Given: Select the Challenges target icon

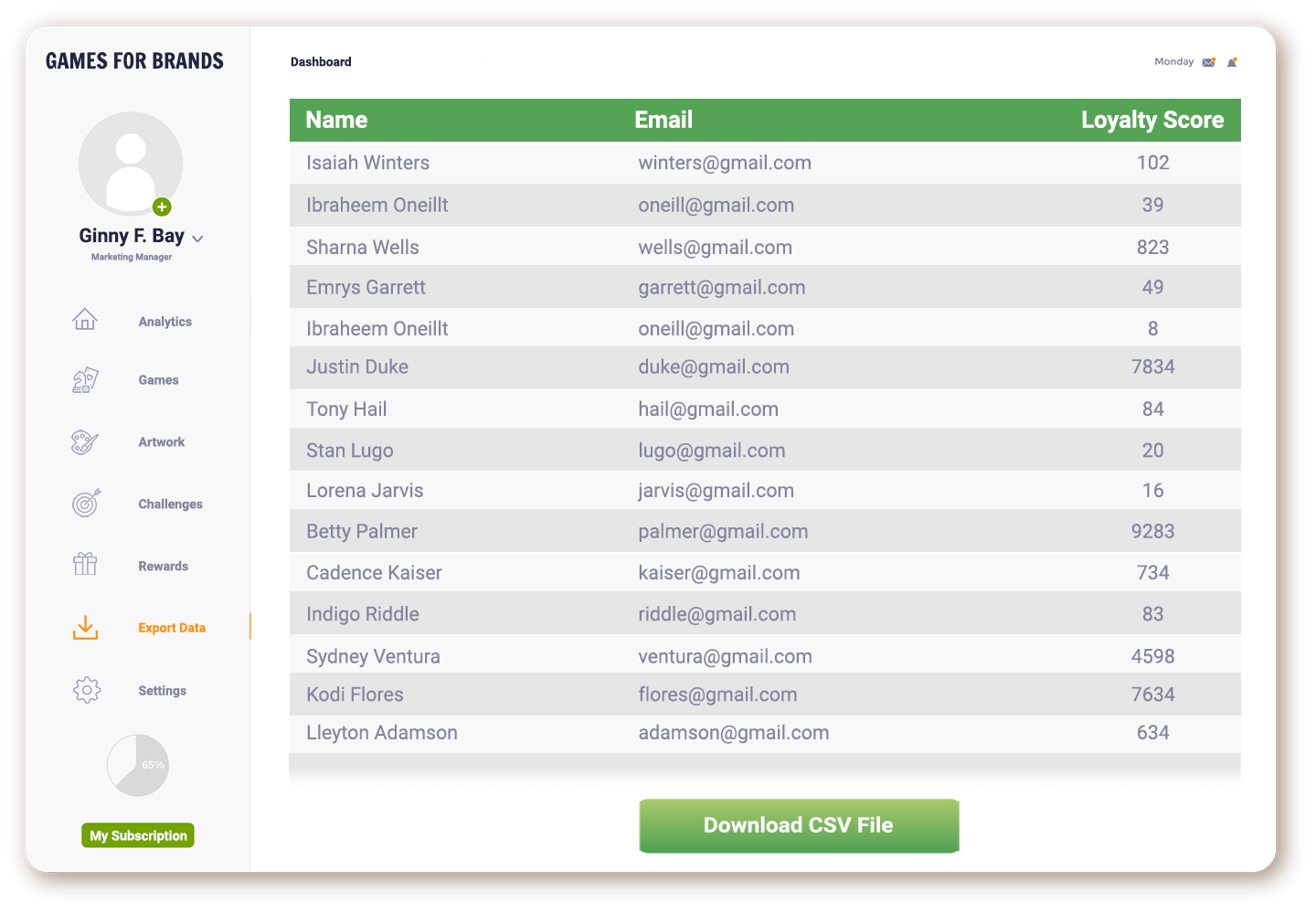Looking at the screenshot, I should (86, 503).
